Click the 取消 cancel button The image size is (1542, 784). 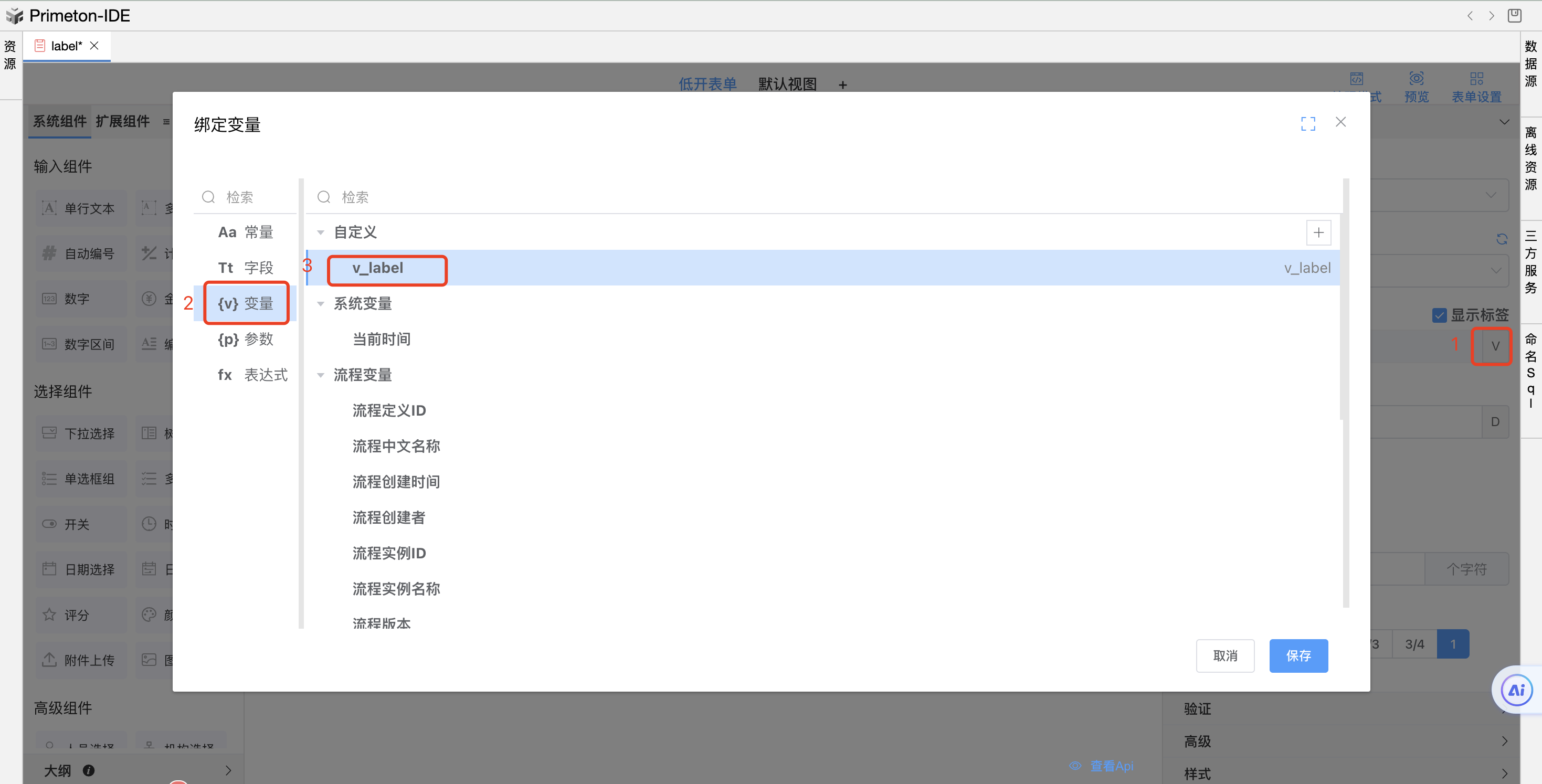point(1225,655)
